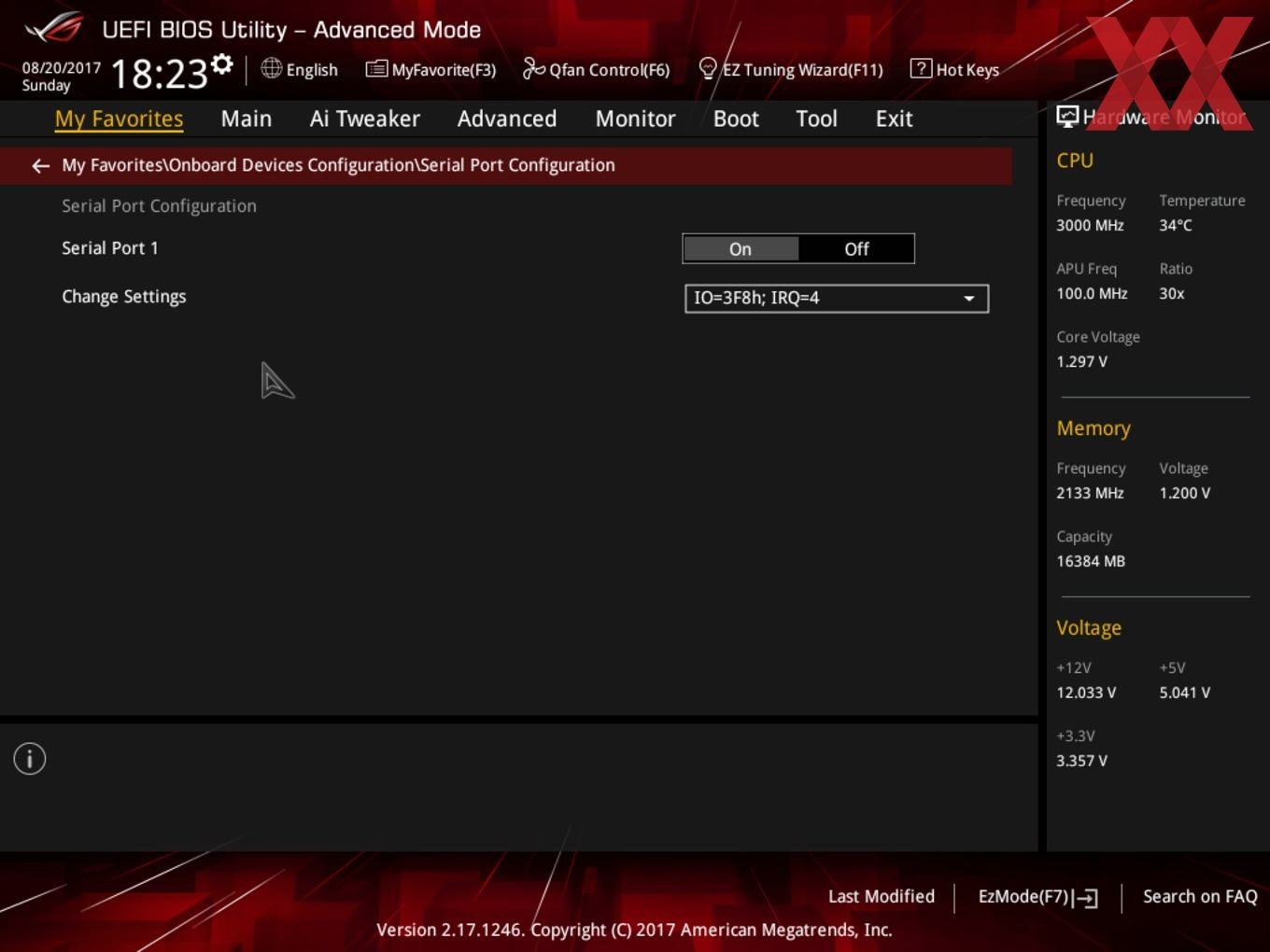Click the Voltage section heading

click(1089, 628)
